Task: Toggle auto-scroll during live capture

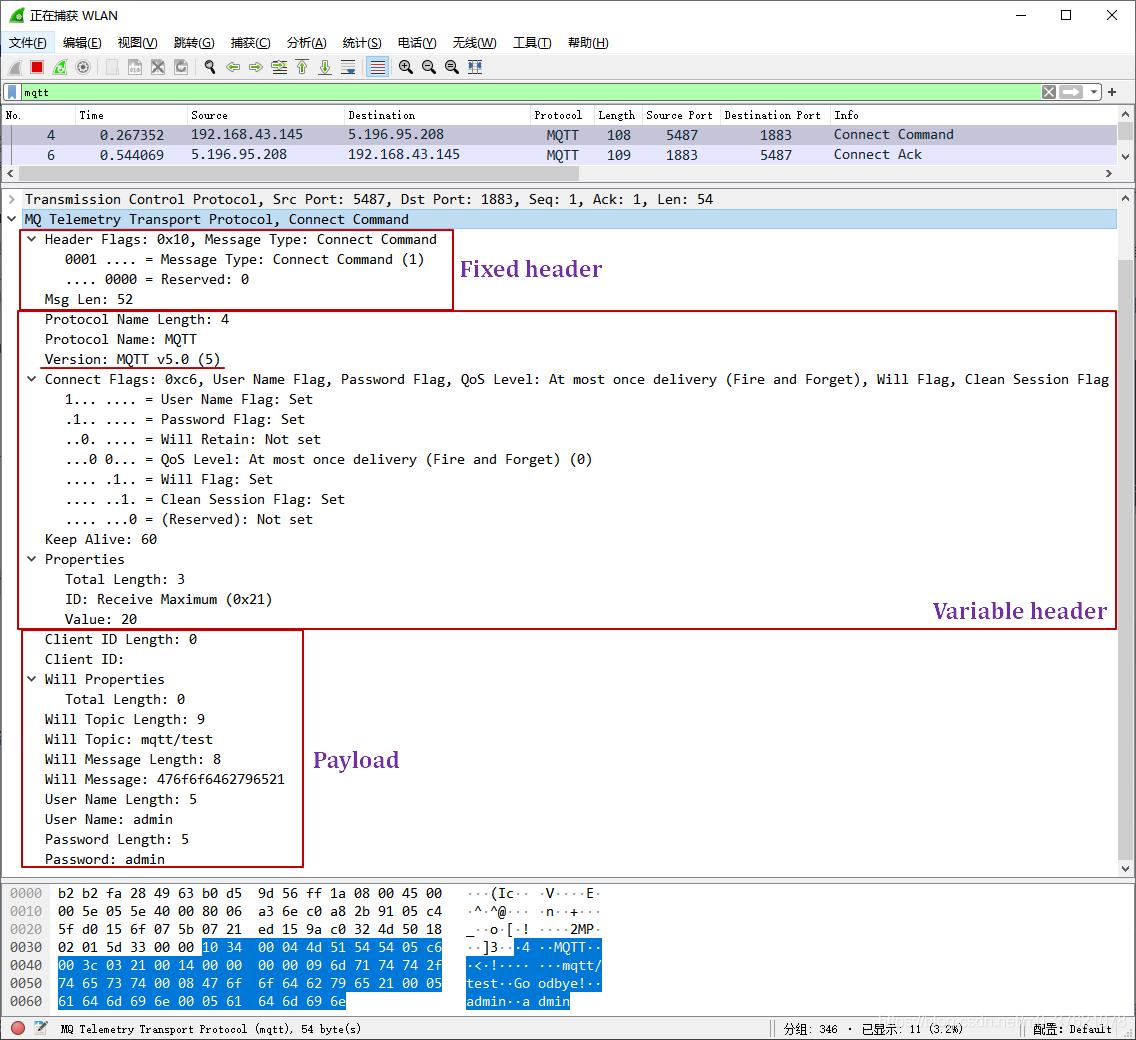Action: point(348,67)
